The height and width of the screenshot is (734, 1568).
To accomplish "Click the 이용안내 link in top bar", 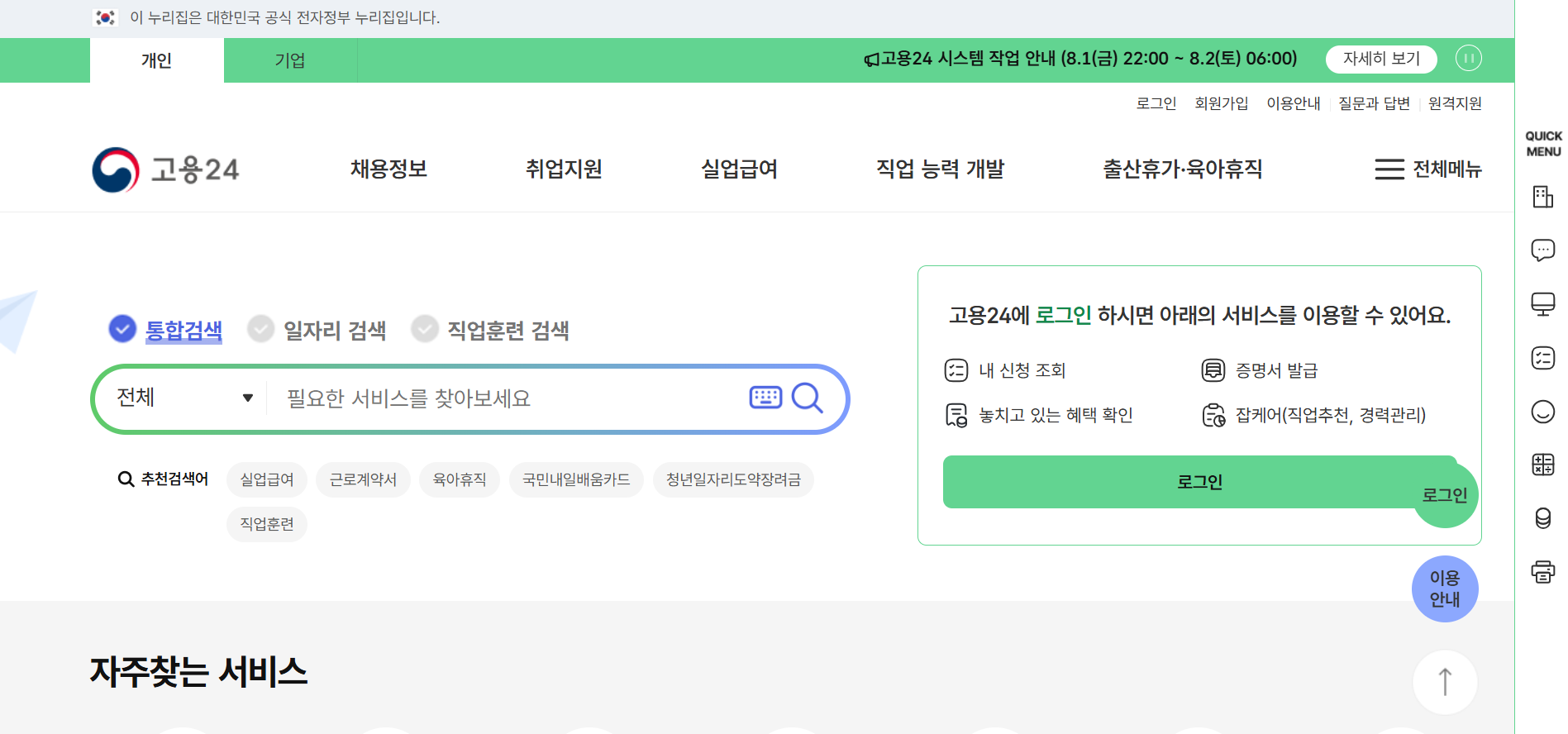I will coord(1294,103).
